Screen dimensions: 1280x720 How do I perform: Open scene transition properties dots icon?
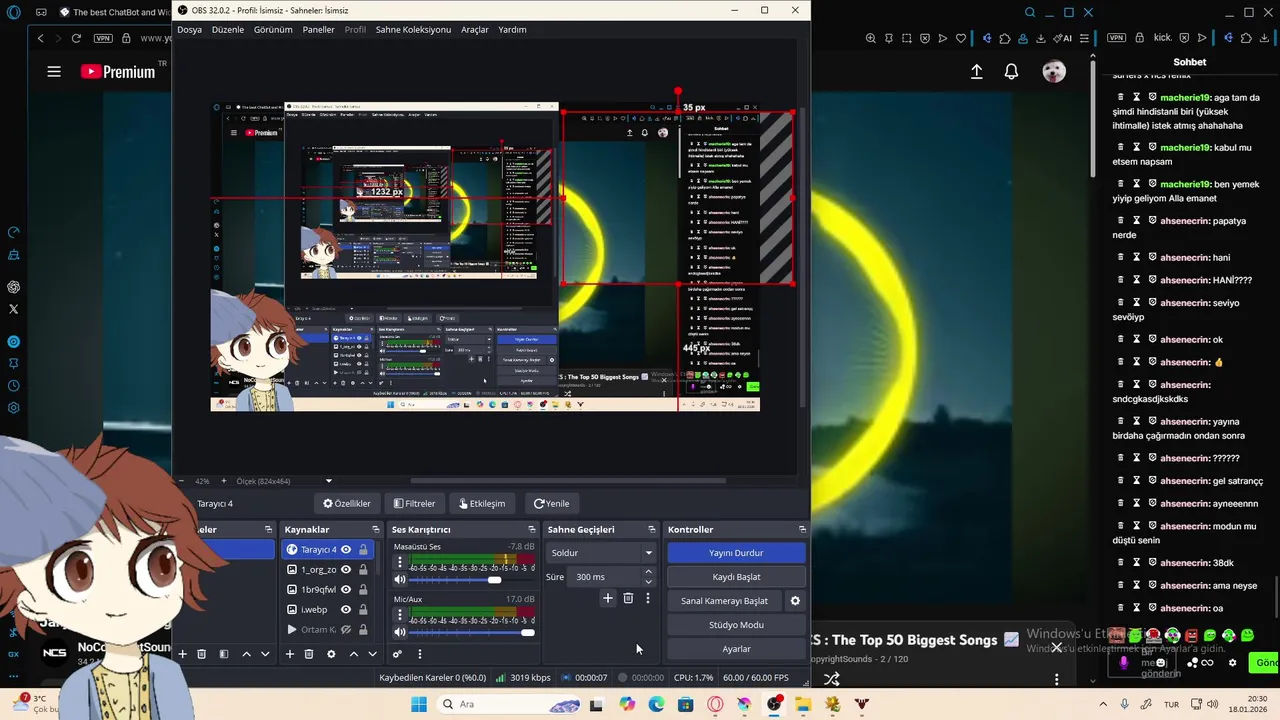pos(648,598)
